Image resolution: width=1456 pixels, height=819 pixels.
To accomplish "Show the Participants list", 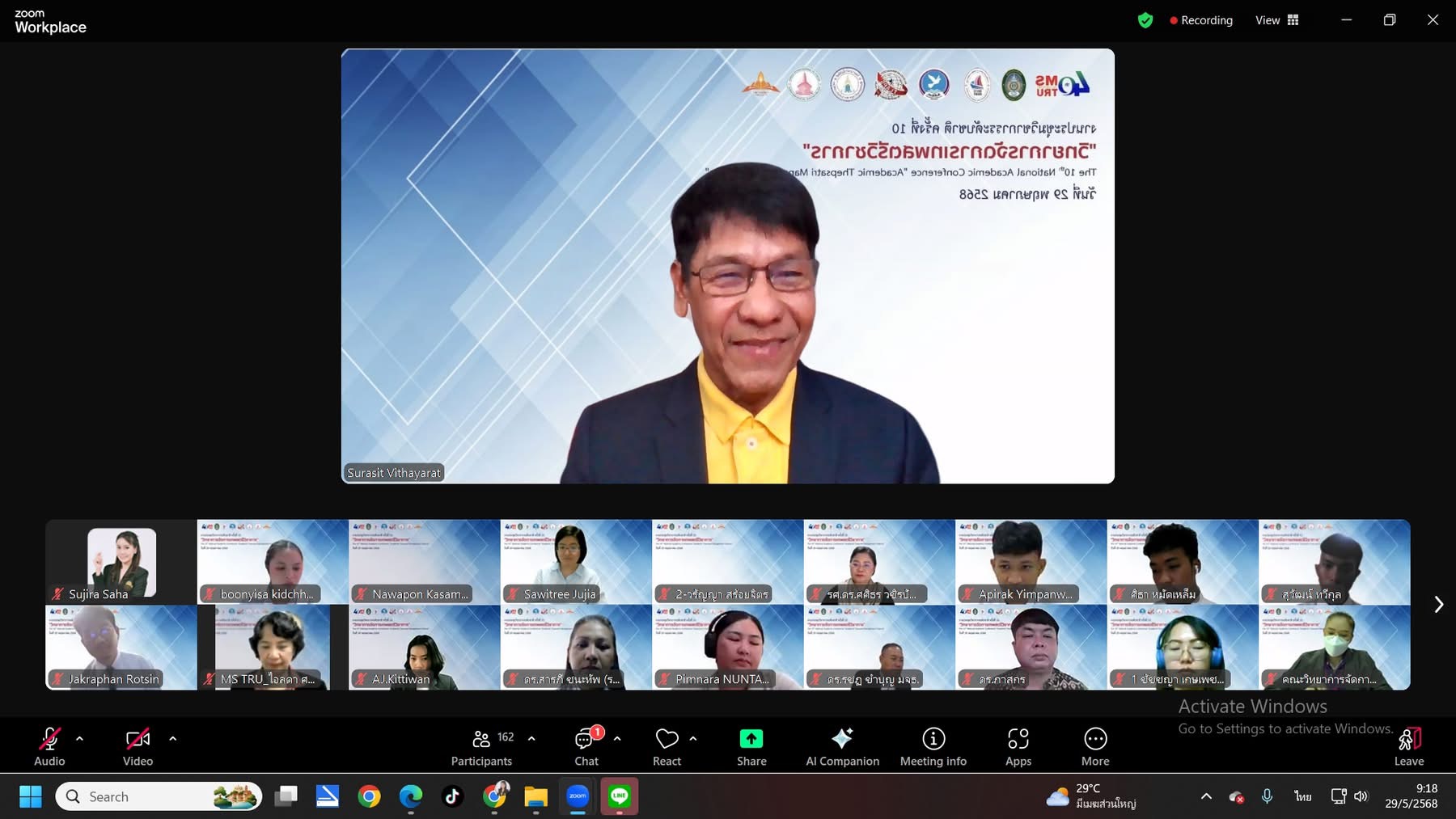I will pos(481,746).
